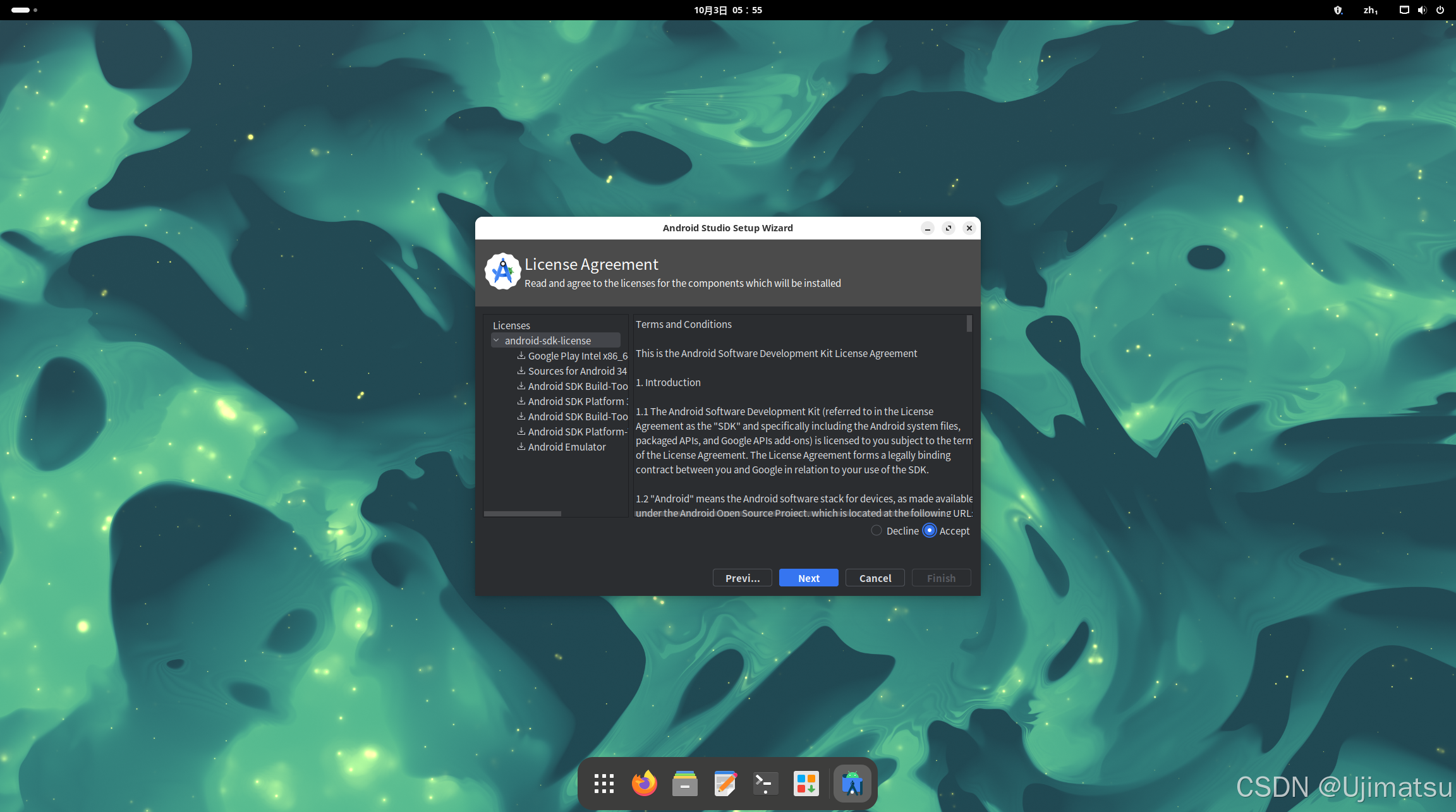
Task: Click the Android Studio dock icon
Action: (x=852, y=784)
